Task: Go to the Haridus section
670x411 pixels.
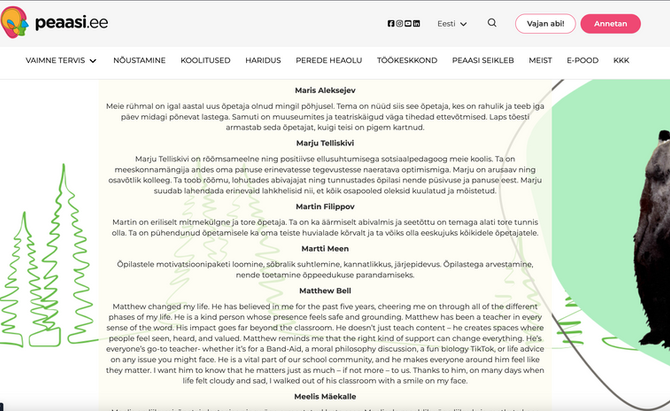Action: coord(263,61)
